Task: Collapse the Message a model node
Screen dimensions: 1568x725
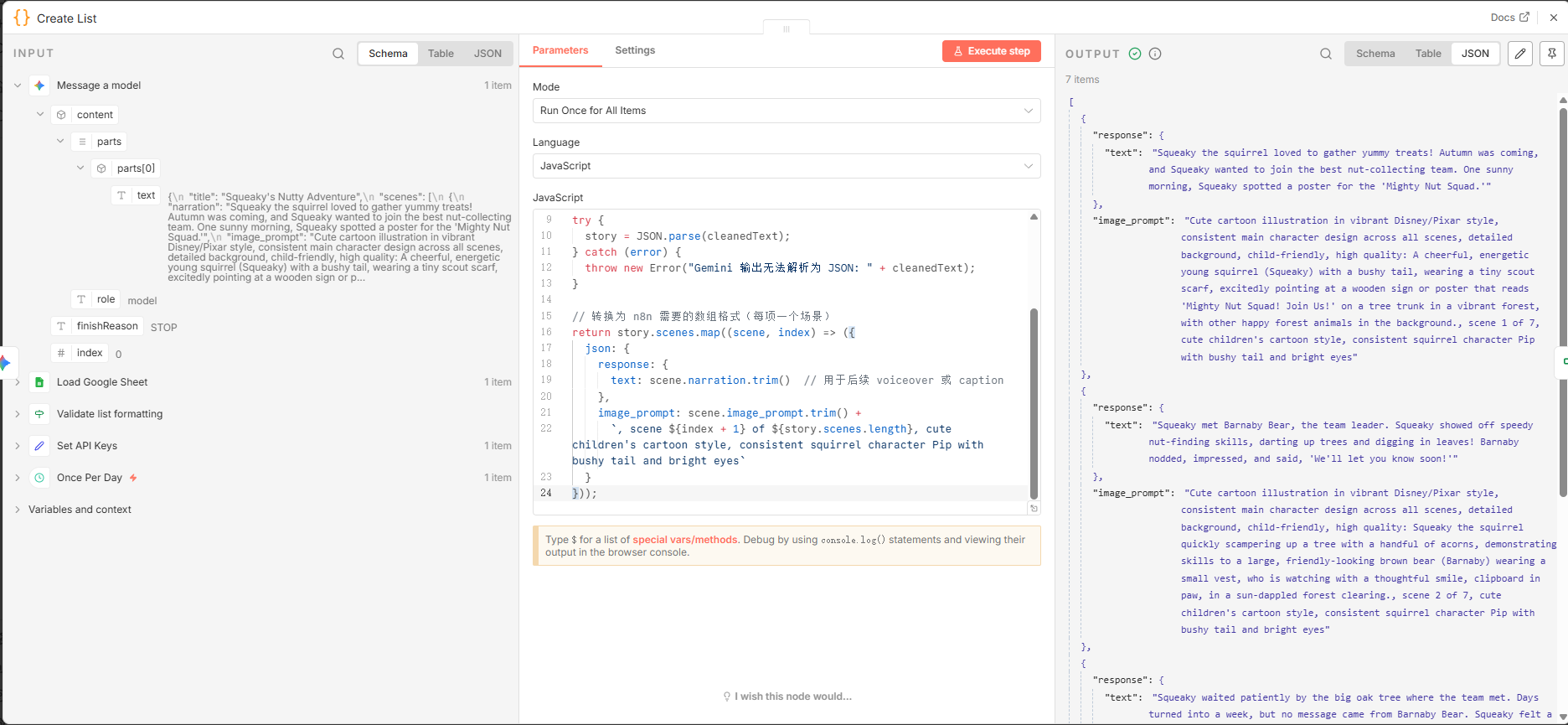Action: pyautogui.click(x=18, y=85)
